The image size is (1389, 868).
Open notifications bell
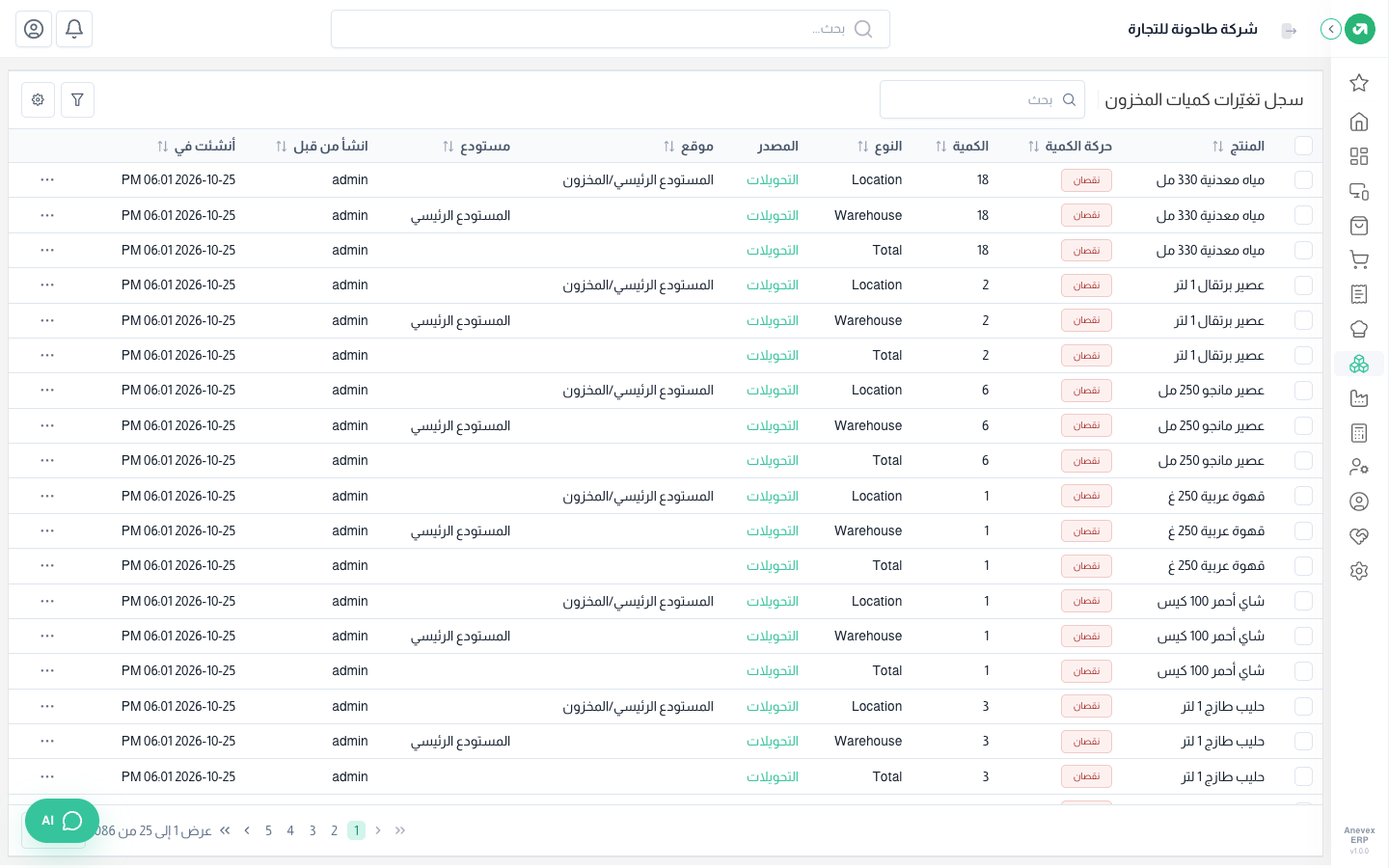point(74,29)
